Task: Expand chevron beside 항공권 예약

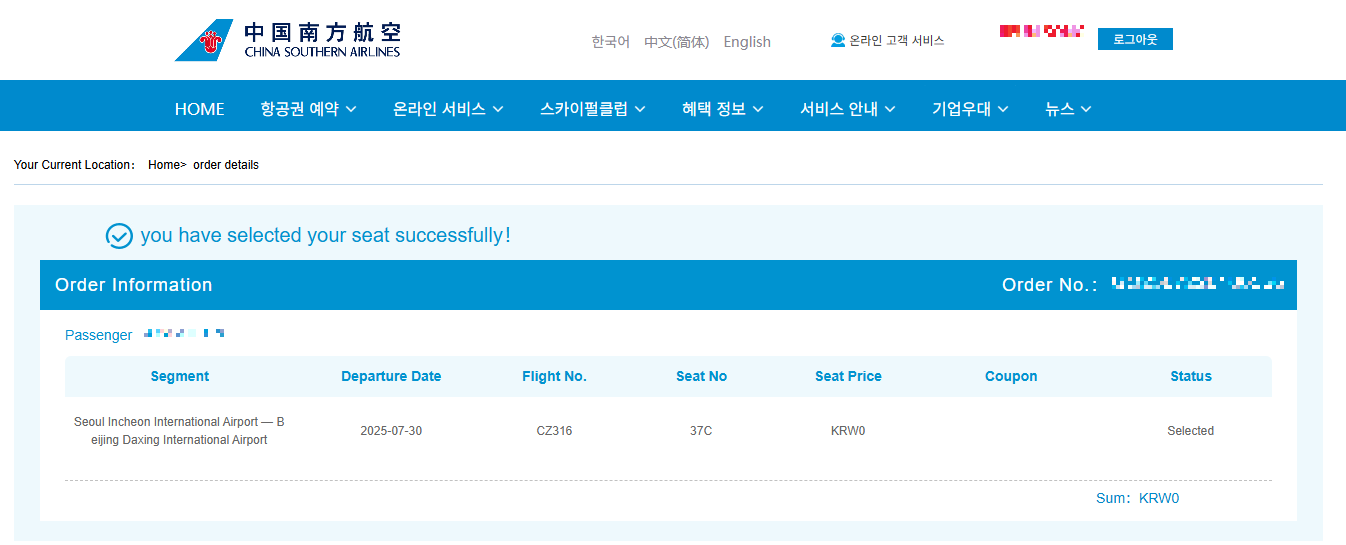Action: tap(351, 110)
